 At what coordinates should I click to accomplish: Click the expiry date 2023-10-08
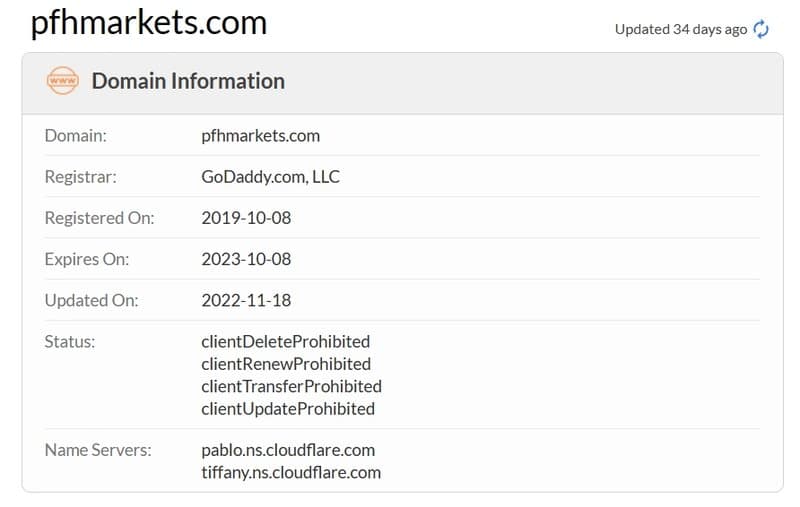point(246,259)
